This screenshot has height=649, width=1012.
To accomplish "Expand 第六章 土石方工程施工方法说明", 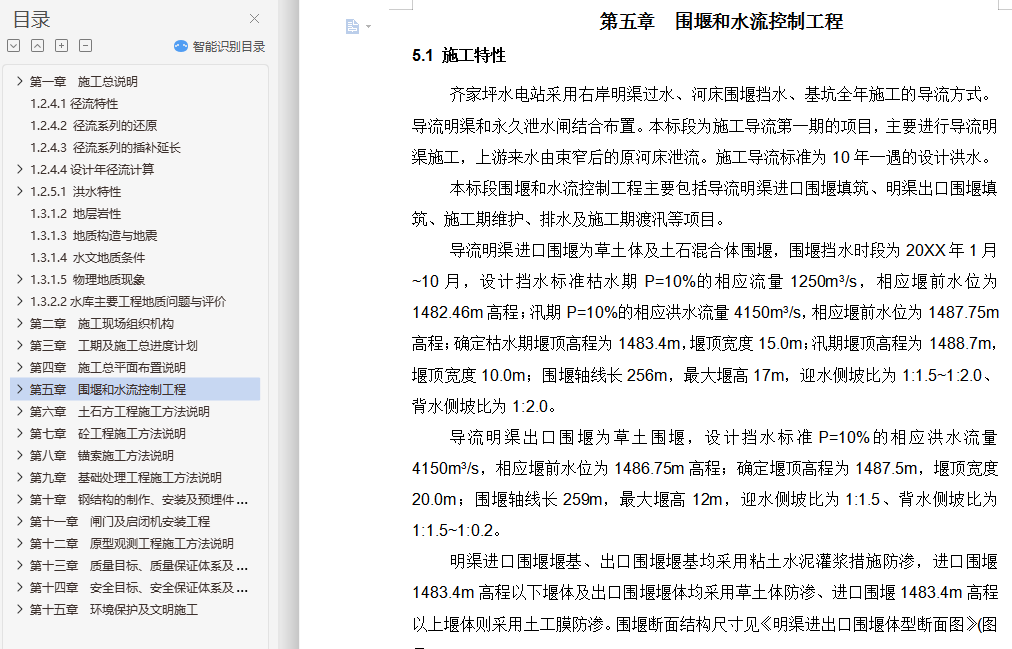I will [19, 411].
